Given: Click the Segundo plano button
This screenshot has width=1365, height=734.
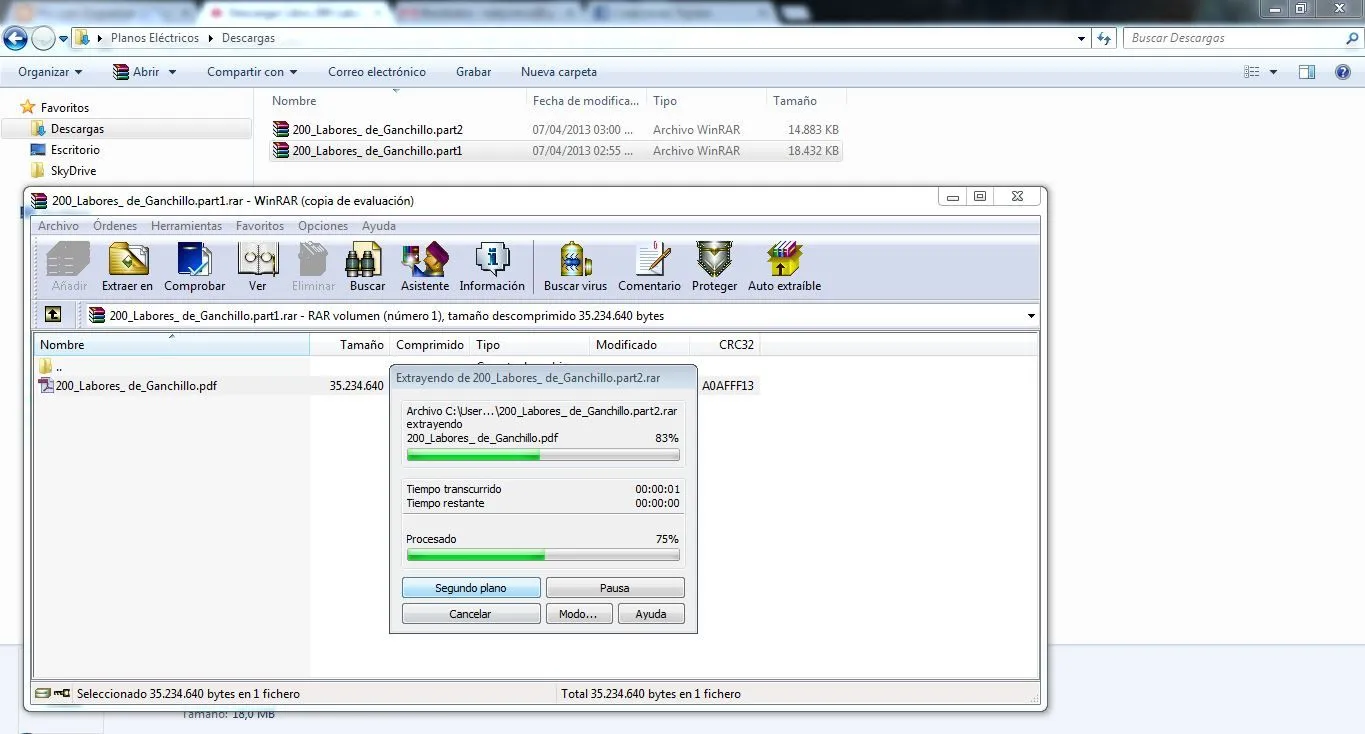Looking at the screenshot, I should coord(471,588).
